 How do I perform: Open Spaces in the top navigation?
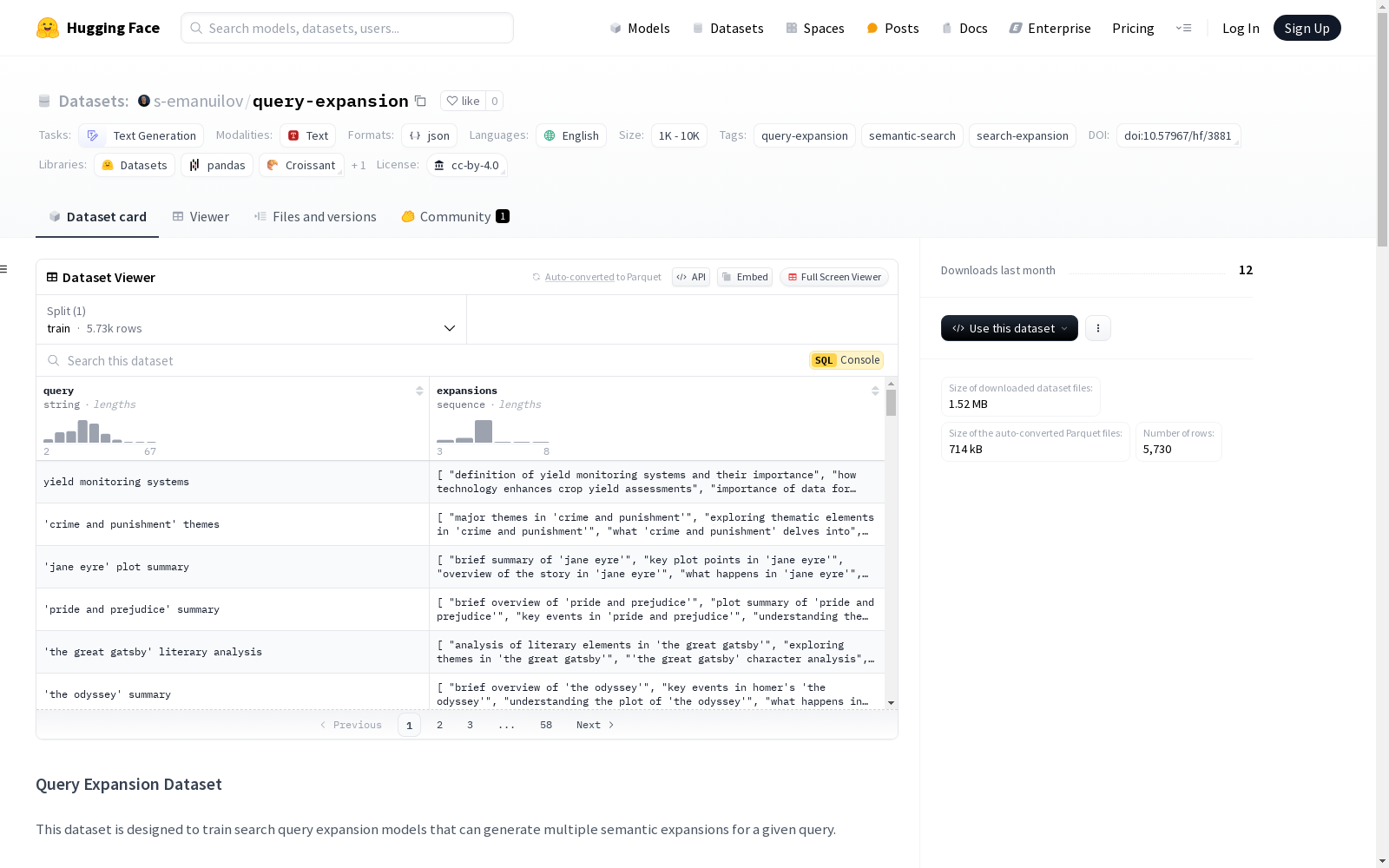[x=814, y=28]
